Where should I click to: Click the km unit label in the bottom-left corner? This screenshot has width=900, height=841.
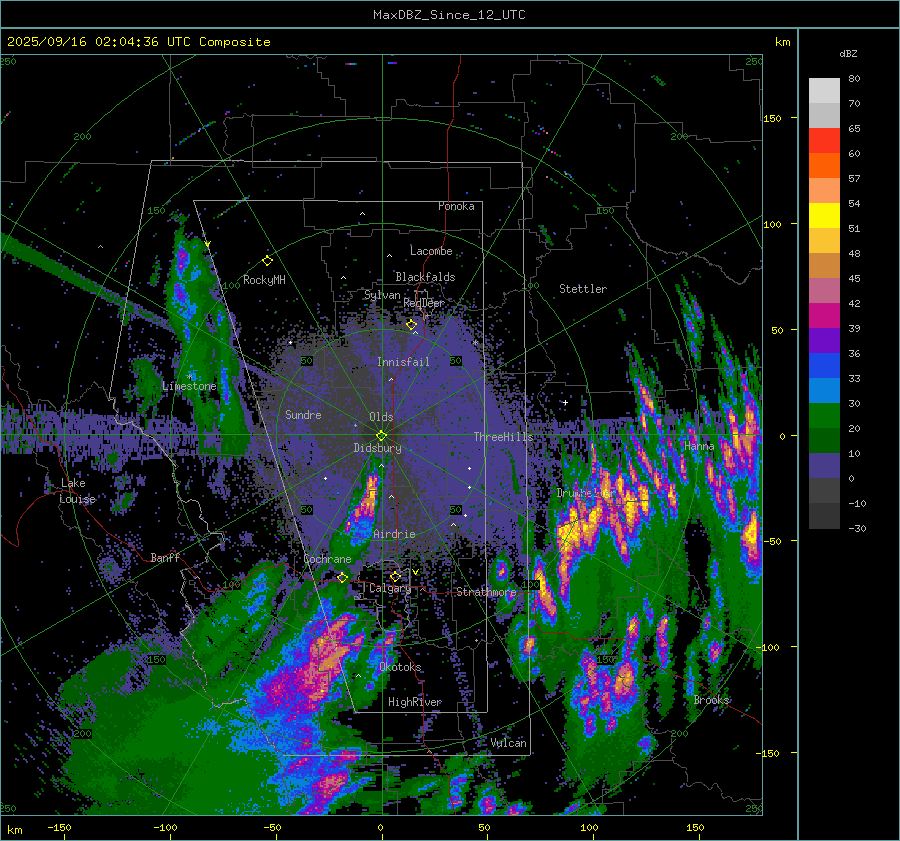pyautogui.click(x=14, y=830)
